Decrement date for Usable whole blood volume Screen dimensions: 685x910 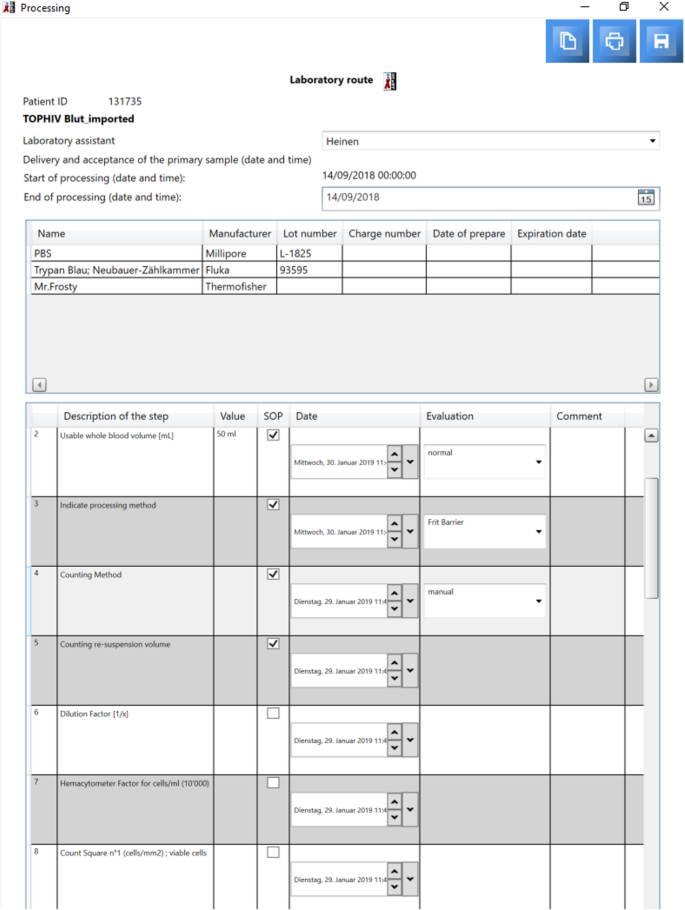pos(395,470)
